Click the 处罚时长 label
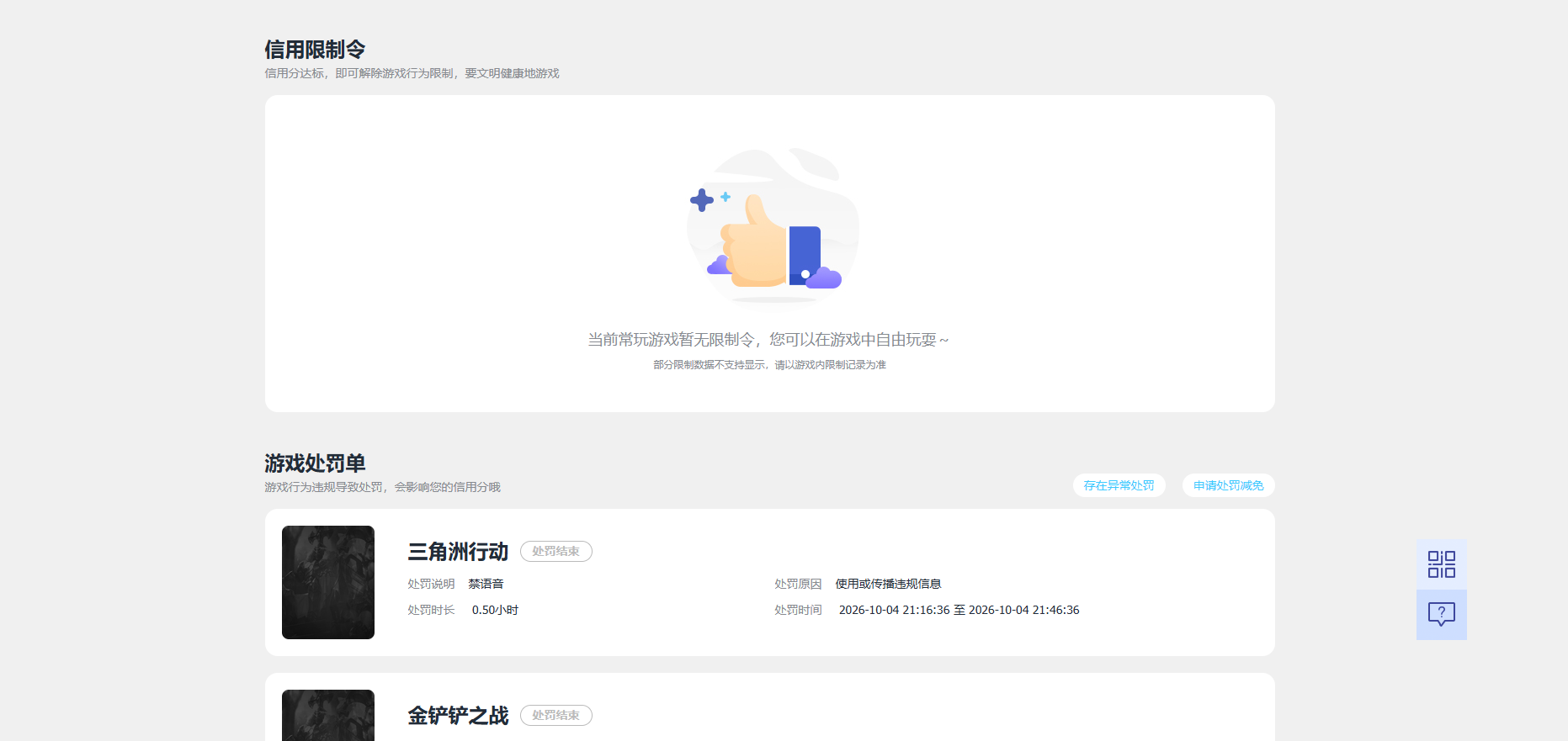1568x741 pixels. click(431, 610)
